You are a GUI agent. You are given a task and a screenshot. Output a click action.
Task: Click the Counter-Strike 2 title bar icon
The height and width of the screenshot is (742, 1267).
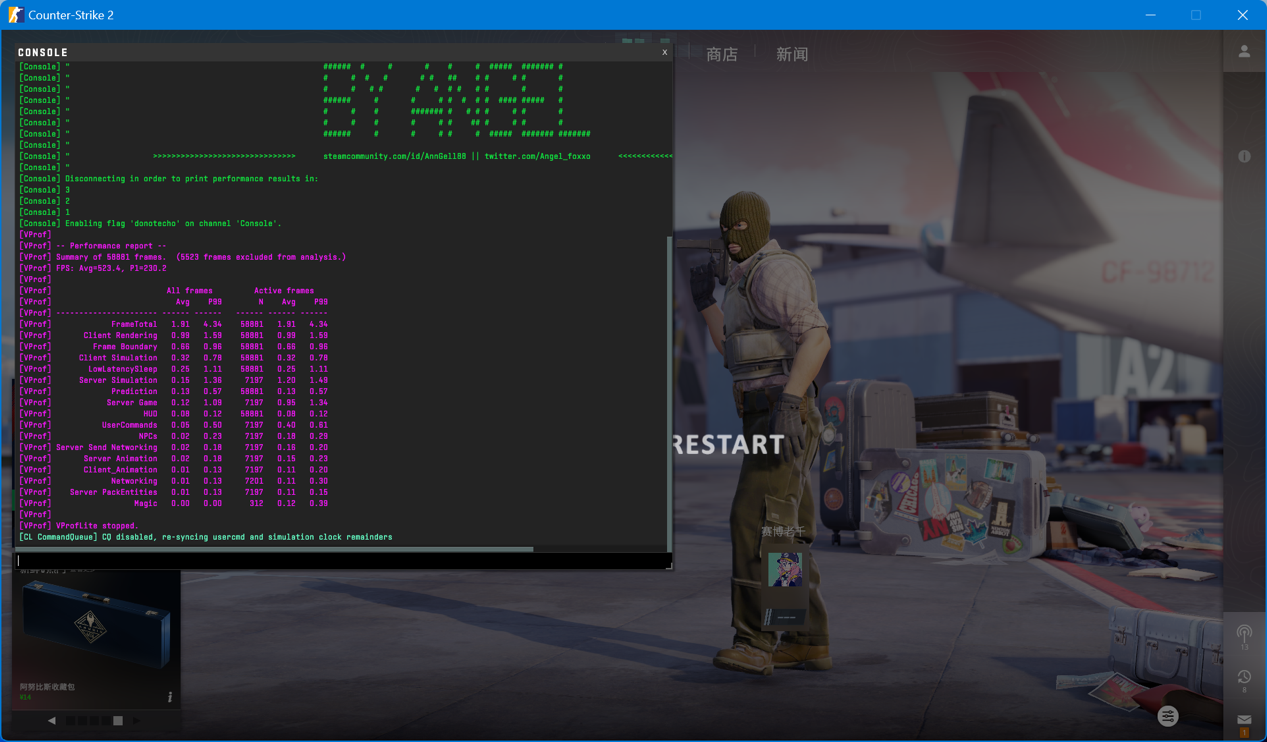(15, 15)
